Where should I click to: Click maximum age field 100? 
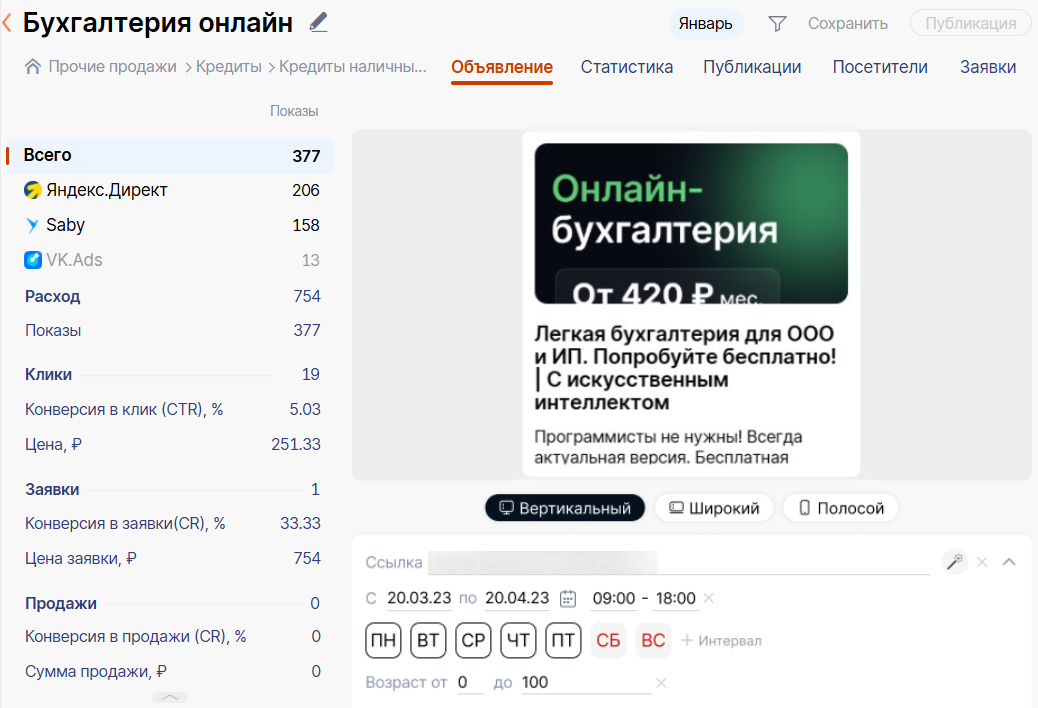587,682
